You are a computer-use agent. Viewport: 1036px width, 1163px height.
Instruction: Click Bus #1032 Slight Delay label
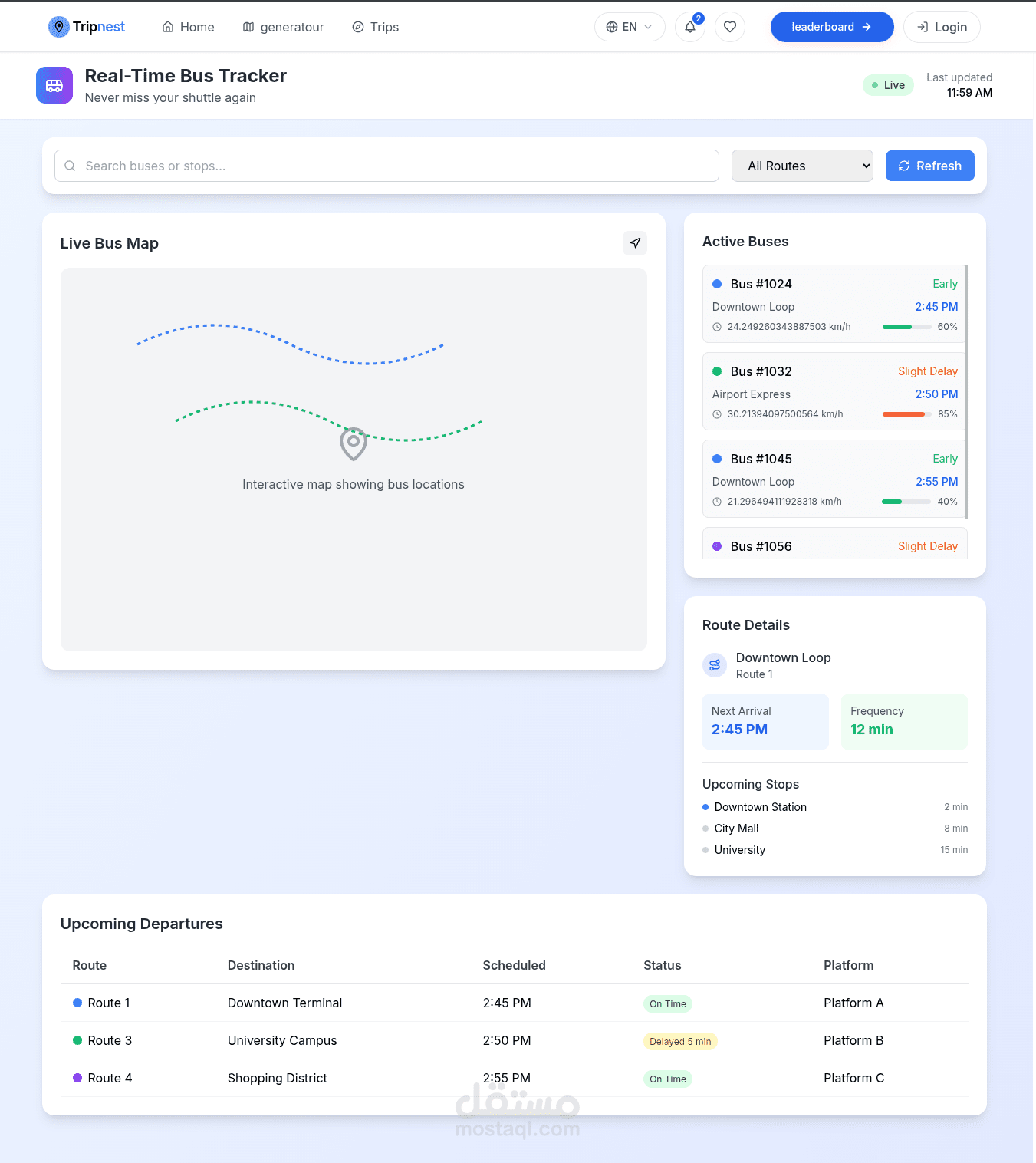coord(928,371)
